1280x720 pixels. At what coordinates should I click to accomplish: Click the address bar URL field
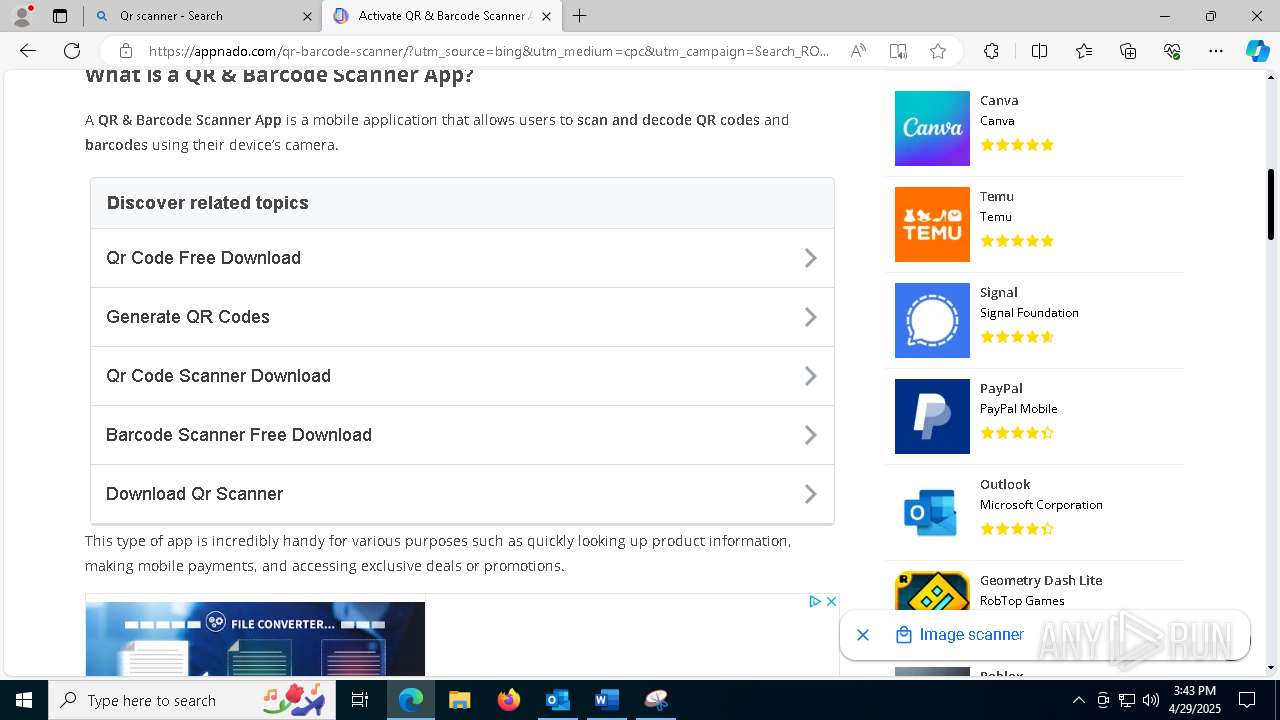click(x=488, y=51)
